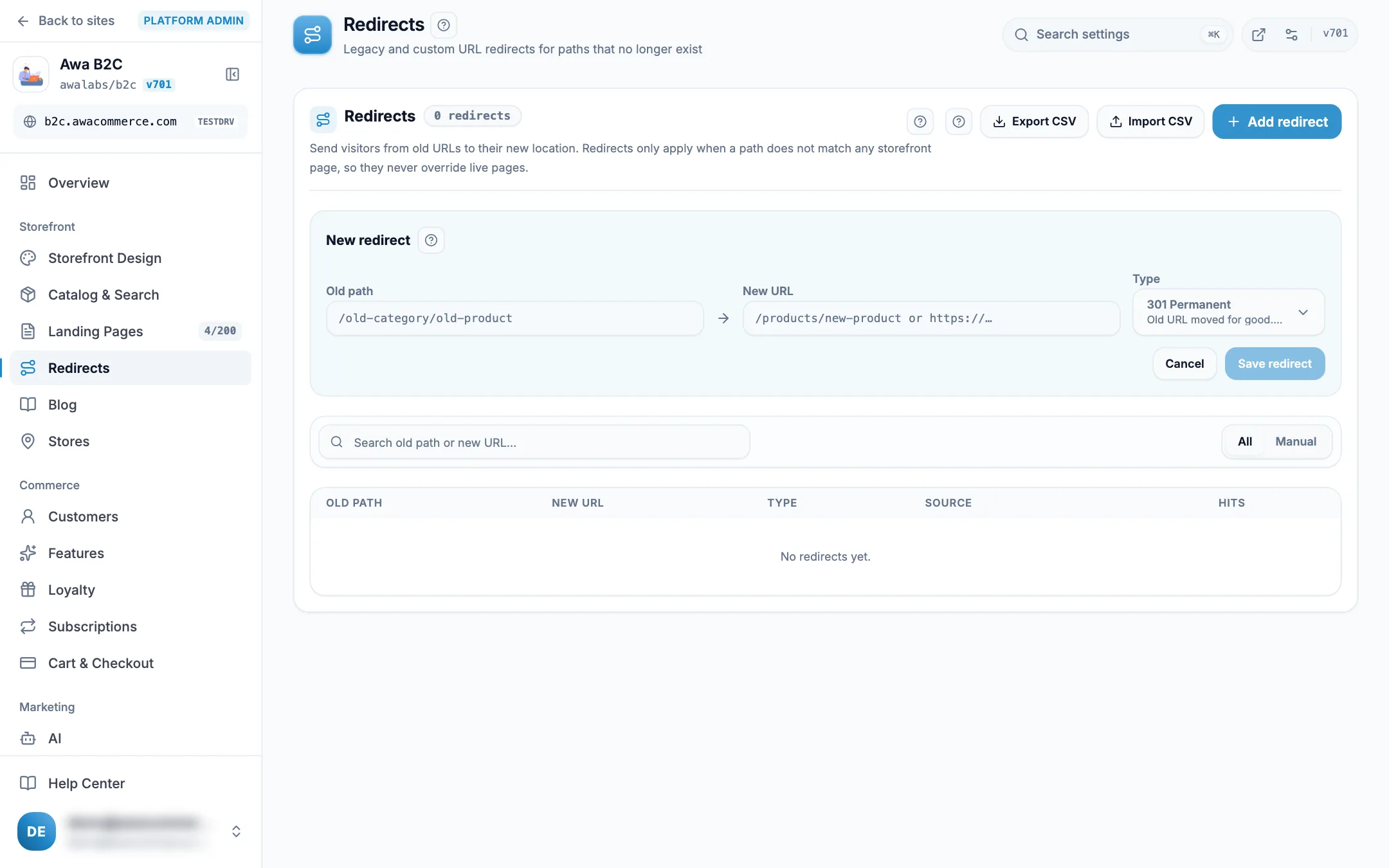Click the TESTDRV tag

pos(215,122)
